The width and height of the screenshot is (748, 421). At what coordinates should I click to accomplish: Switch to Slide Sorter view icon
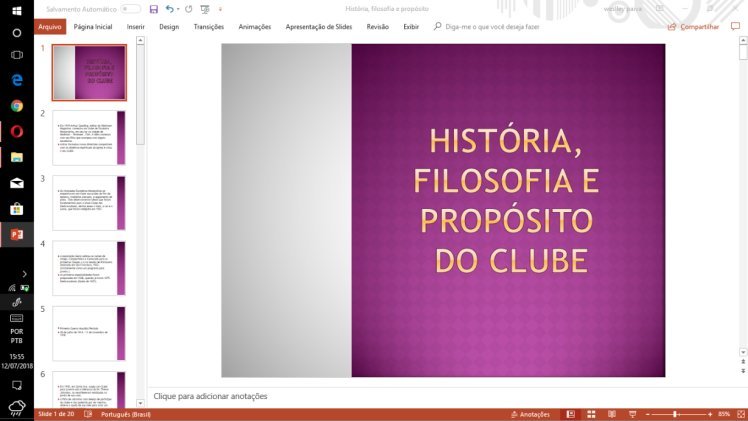pos(591,414)
